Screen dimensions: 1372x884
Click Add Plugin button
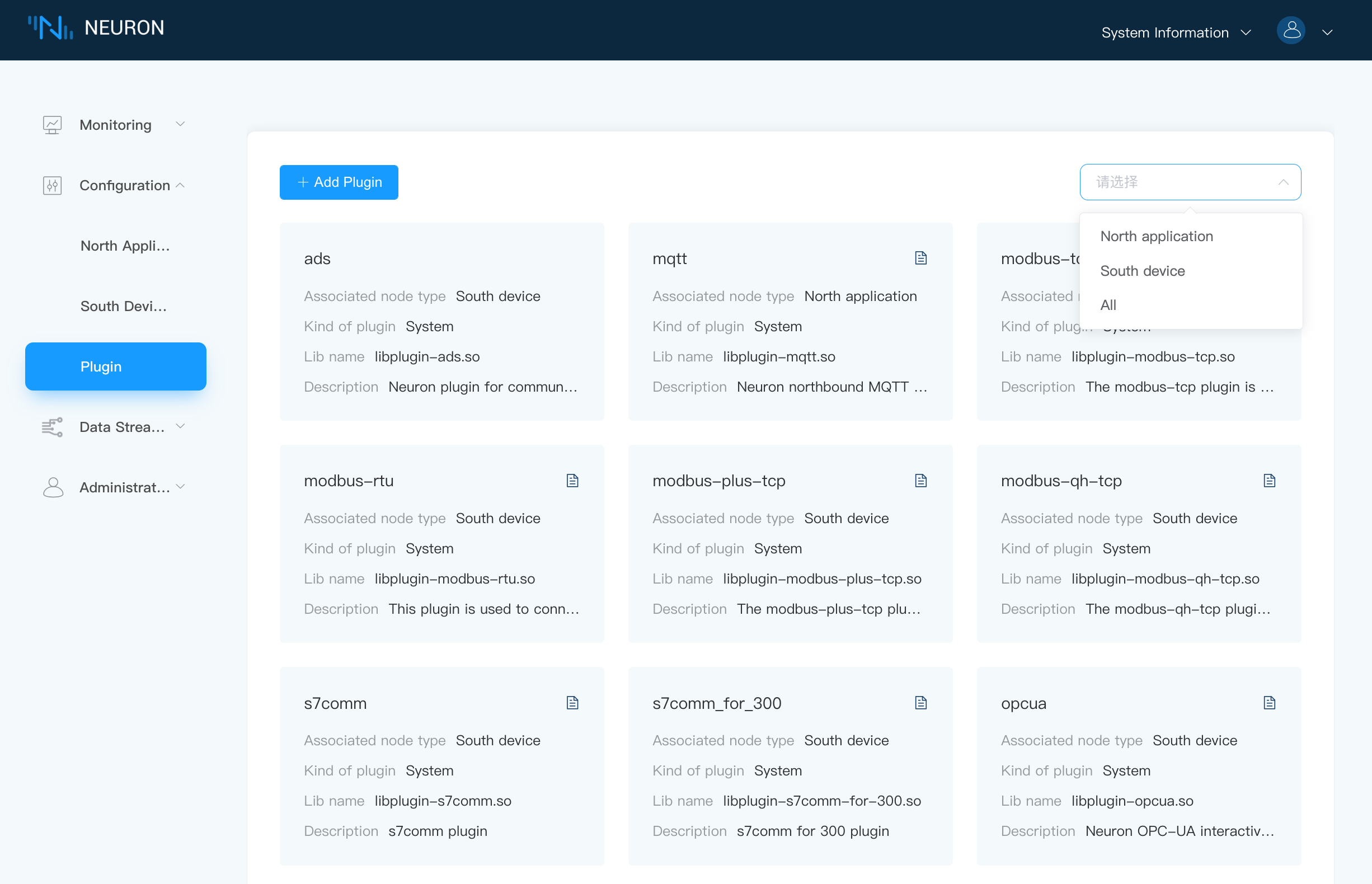point(338,182)
